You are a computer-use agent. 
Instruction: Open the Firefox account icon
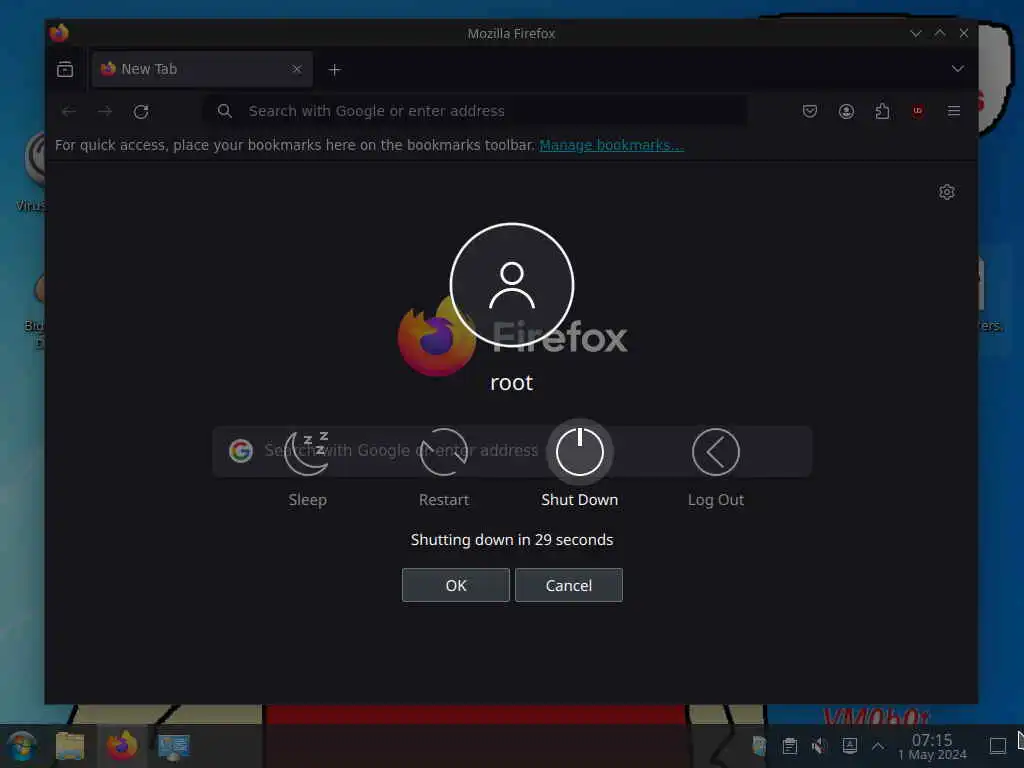(x=846, y=111)
